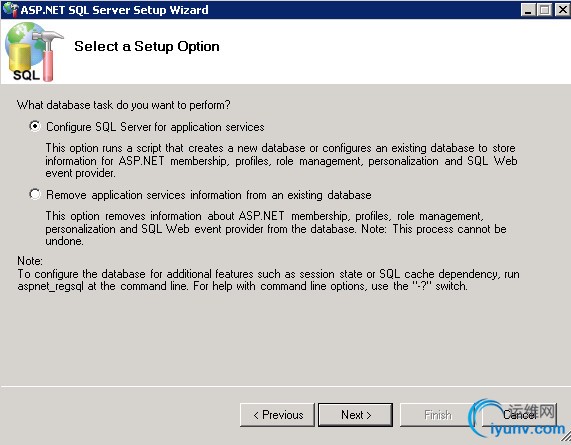This screenshot has height=445, width=571.
Task: Advance with the Next button
Action: point(356,415)
